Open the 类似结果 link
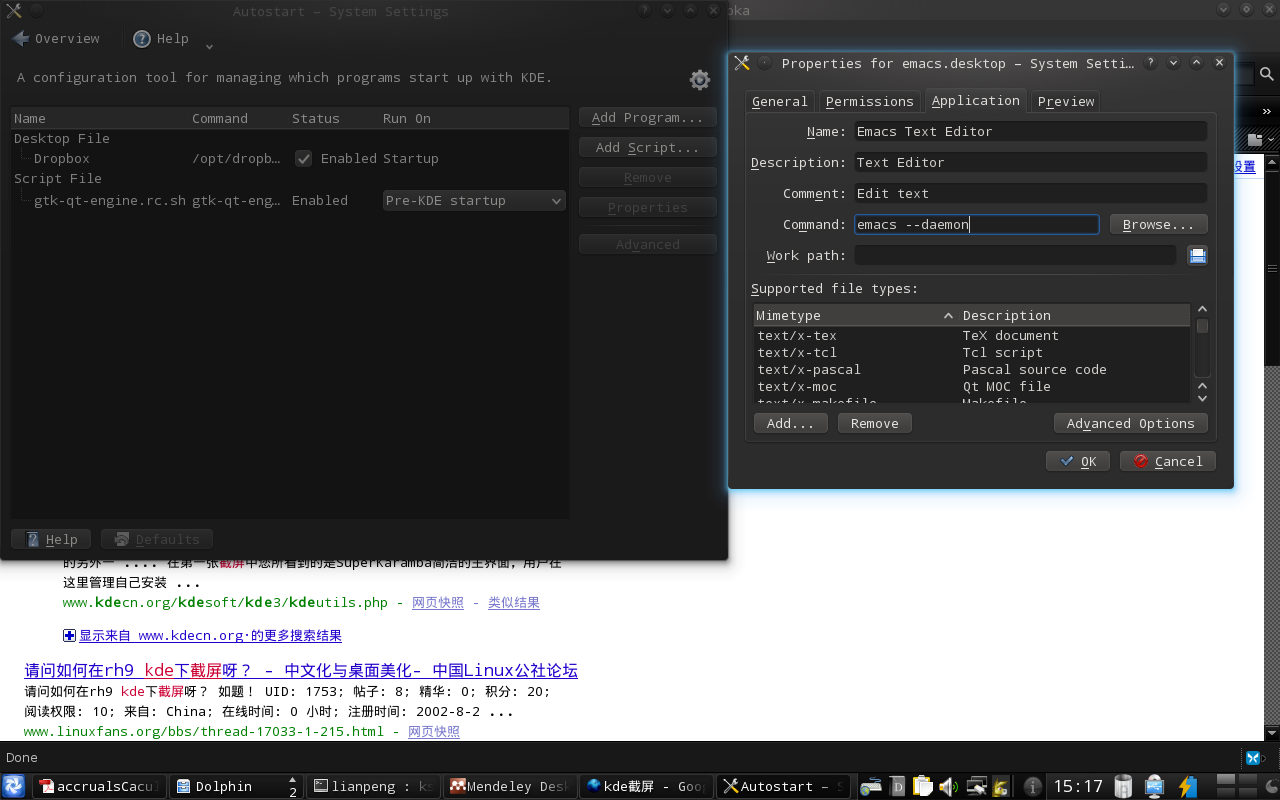This screenshot has height=800, width=1280. coord(514,603)
